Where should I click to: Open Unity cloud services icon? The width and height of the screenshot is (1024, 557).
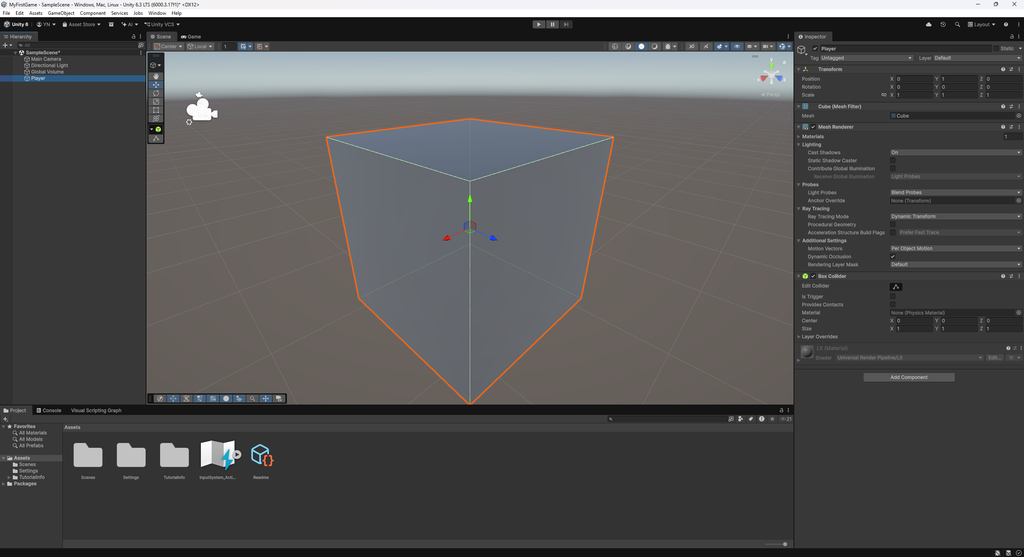(929, 24)
